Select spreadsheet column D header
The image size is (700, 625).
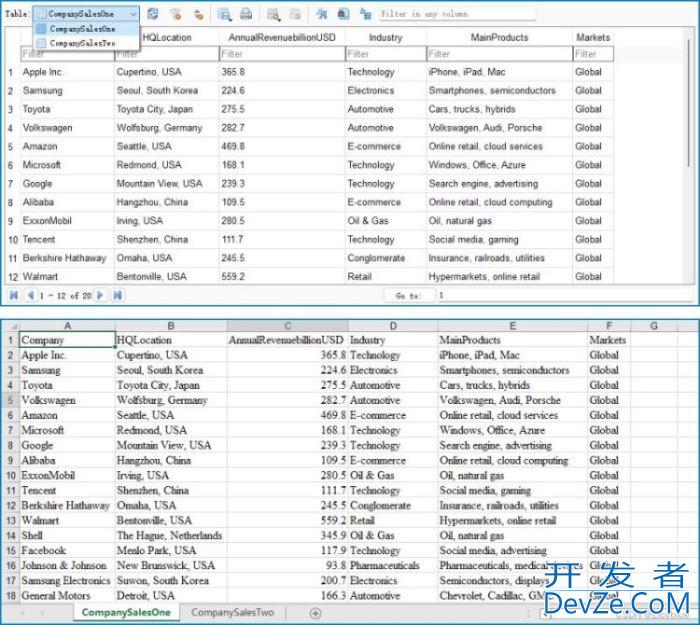393,326
